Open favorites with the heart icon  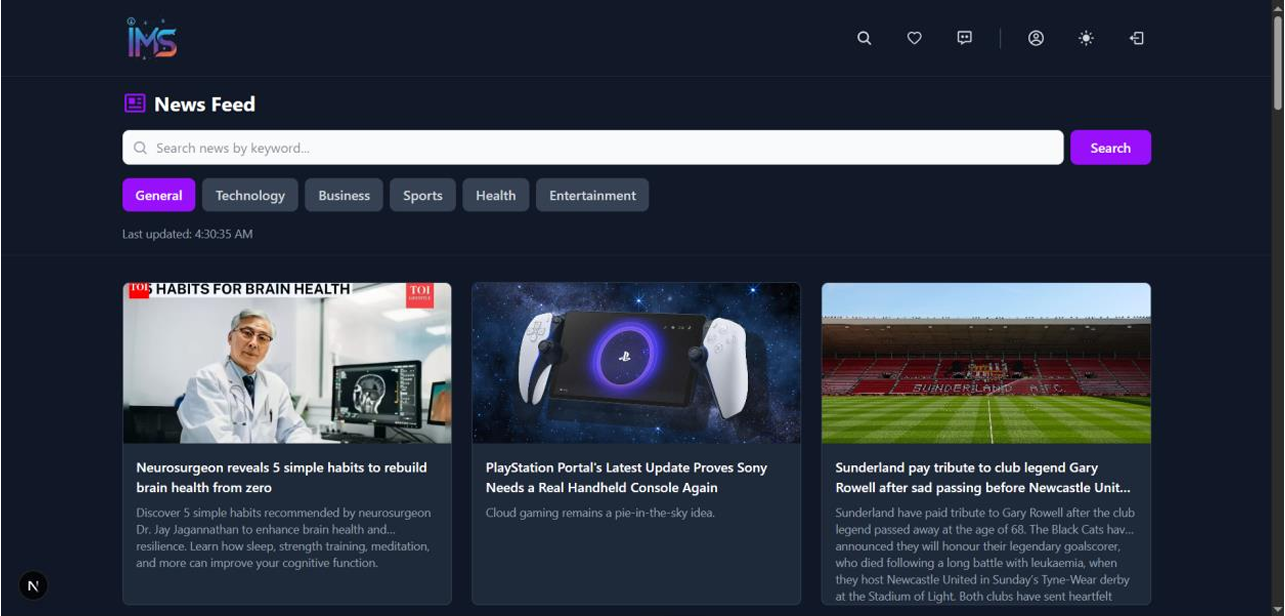pyautogui.click(x=914, y=38)
